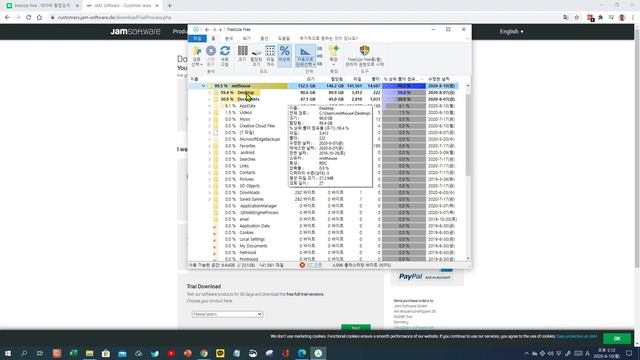Open the Windows Start menu
Image resolution: width=640 pixels, height=360 pixels.
[x=8, y=353]
